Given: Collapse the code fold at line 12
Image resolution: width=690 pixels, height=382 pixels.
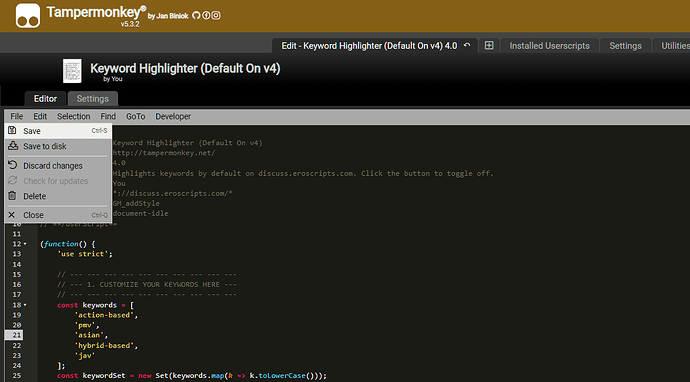Looking at the screenshot, I should 25,244.
